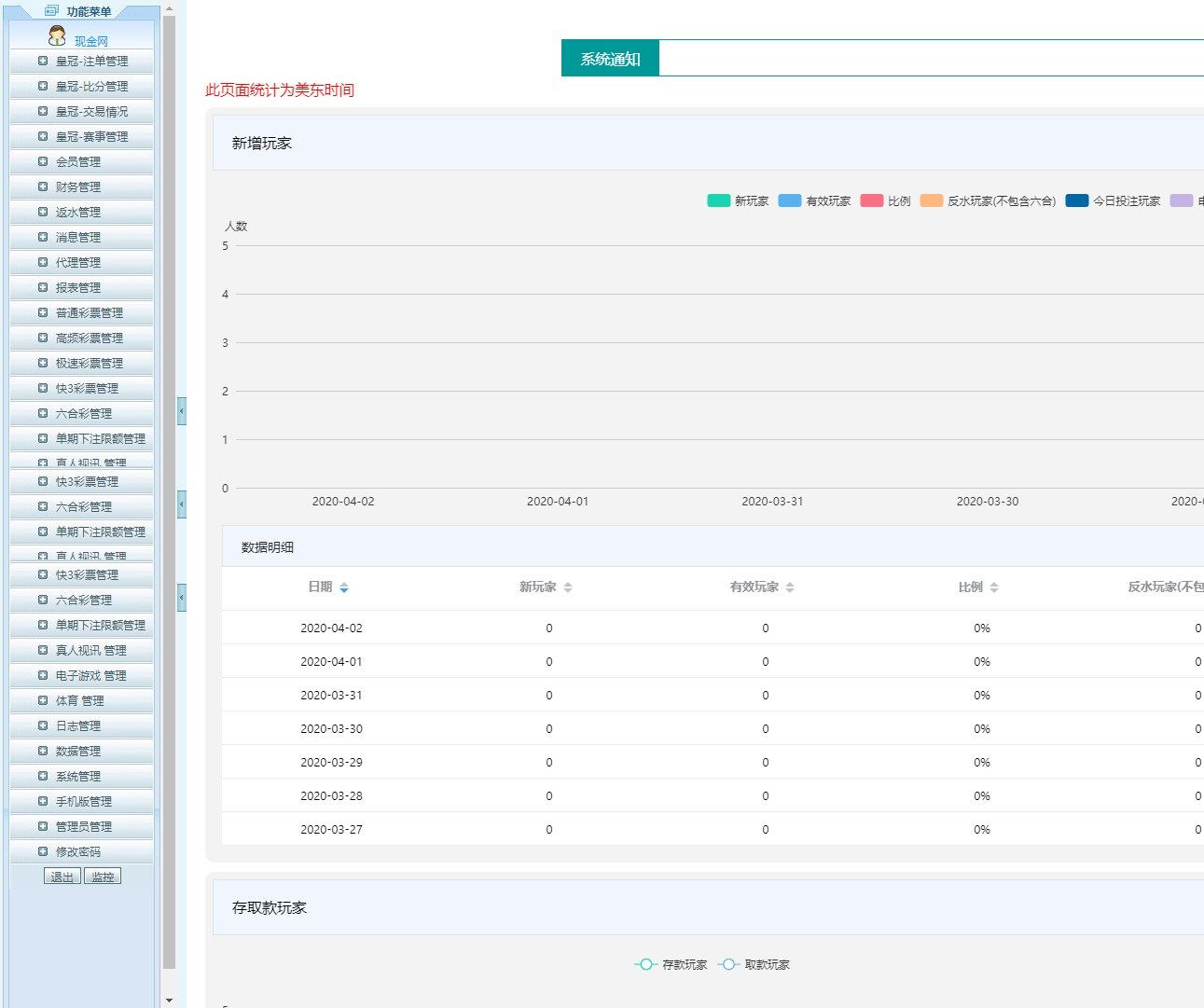Click the plus icon beside 会员管理
This screenshot has width=1204, height=1008.
(x=43, y=161)
